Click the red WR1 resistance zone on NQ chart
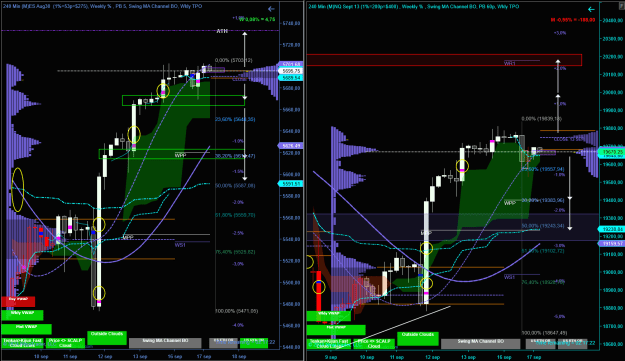 [444, 60]
